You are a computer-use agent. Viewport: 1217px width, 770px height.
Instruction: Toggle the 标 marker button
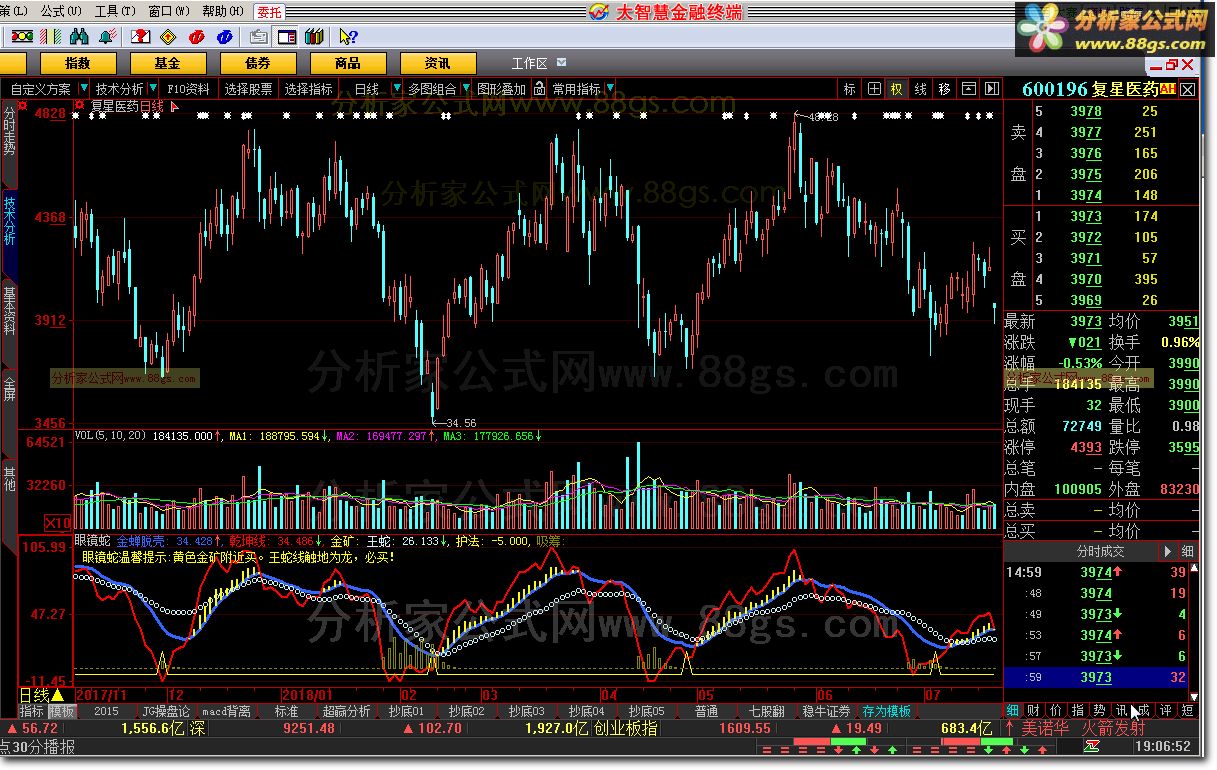coord(849,89)
